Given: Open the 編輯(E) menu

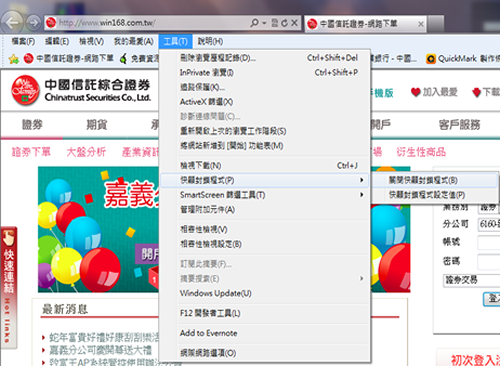Looking at the screenshot, I should [57, 41].
